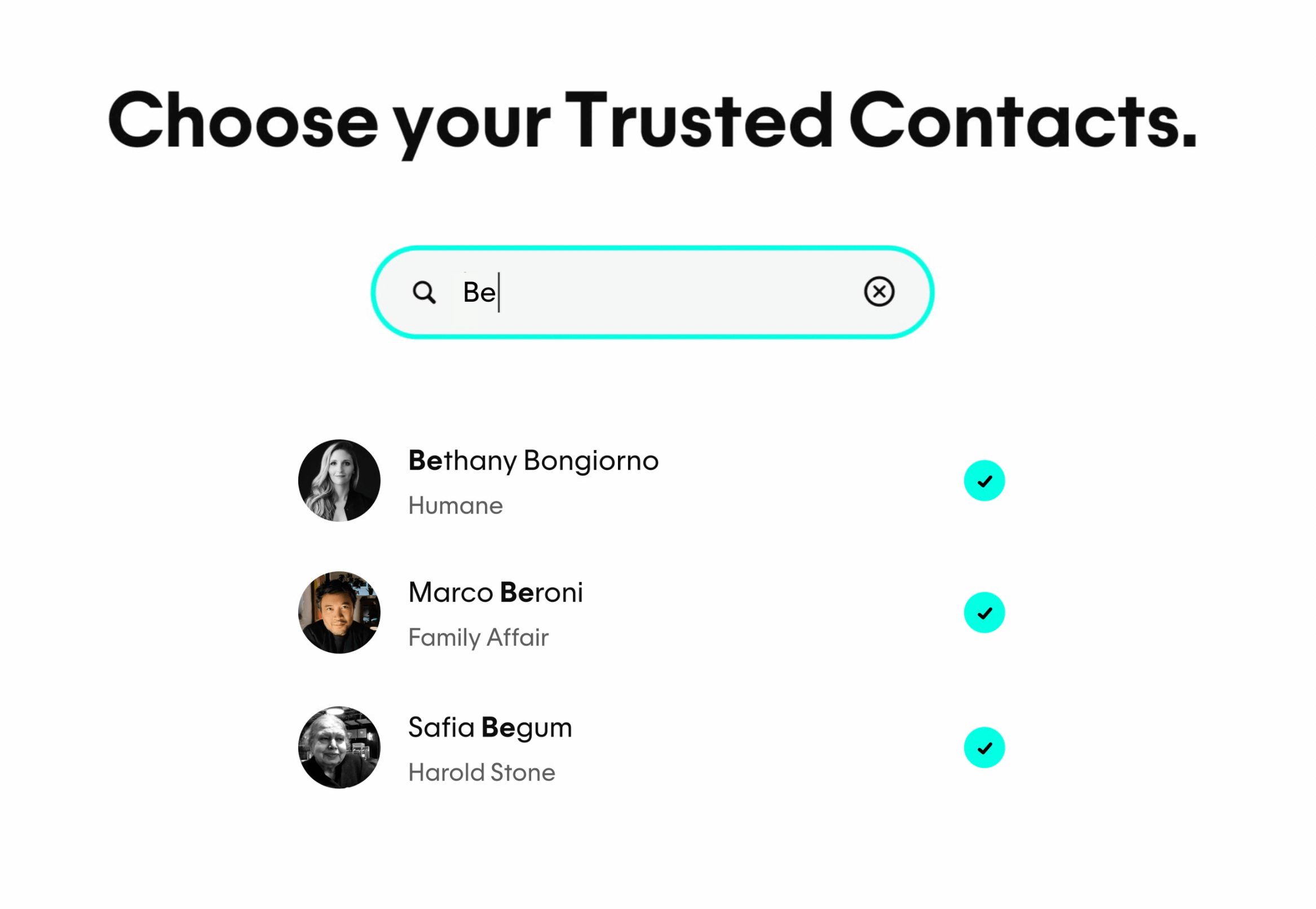Uncheck Bethany Bongiorno's trusted contact checkmark
Viewport: 1316px width, 909px height.
click(x=984, y=480)
